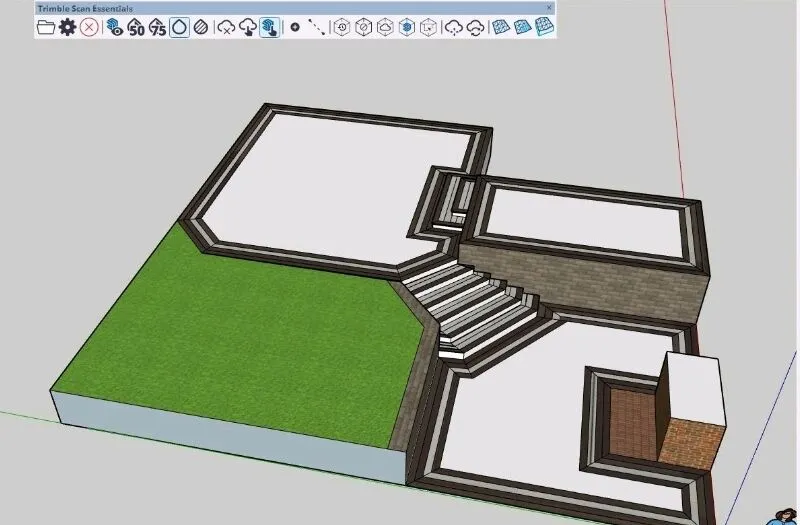Select the second blue mesh grid tool
Image resolution: width=800 pixels, height=525 pixels.
click(522, 27)
